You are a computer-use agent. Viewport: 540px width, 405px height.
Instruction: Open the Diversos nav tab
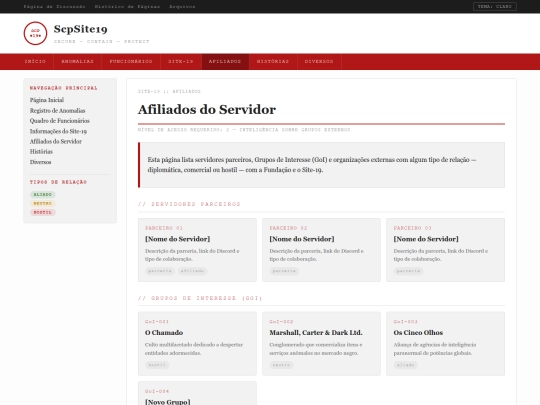pyautogui.click(x=319, y=62)
